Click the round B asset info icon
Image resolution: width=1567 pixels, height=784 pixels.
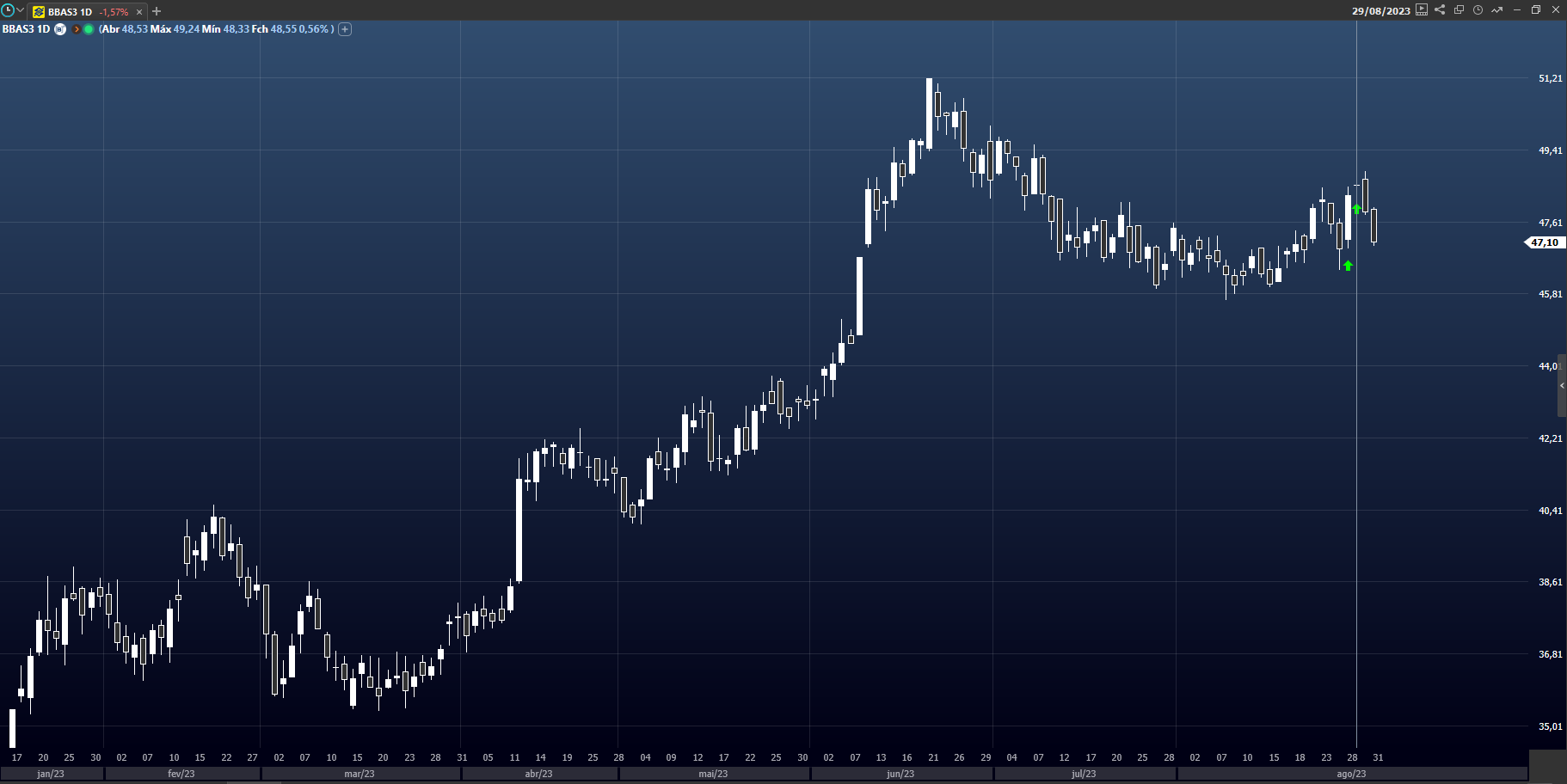[x=60, y=29]
